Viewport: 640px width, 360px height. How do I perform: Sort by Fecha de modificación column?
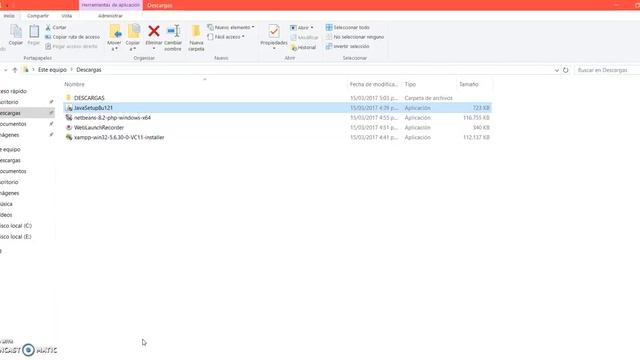[373, 84]
